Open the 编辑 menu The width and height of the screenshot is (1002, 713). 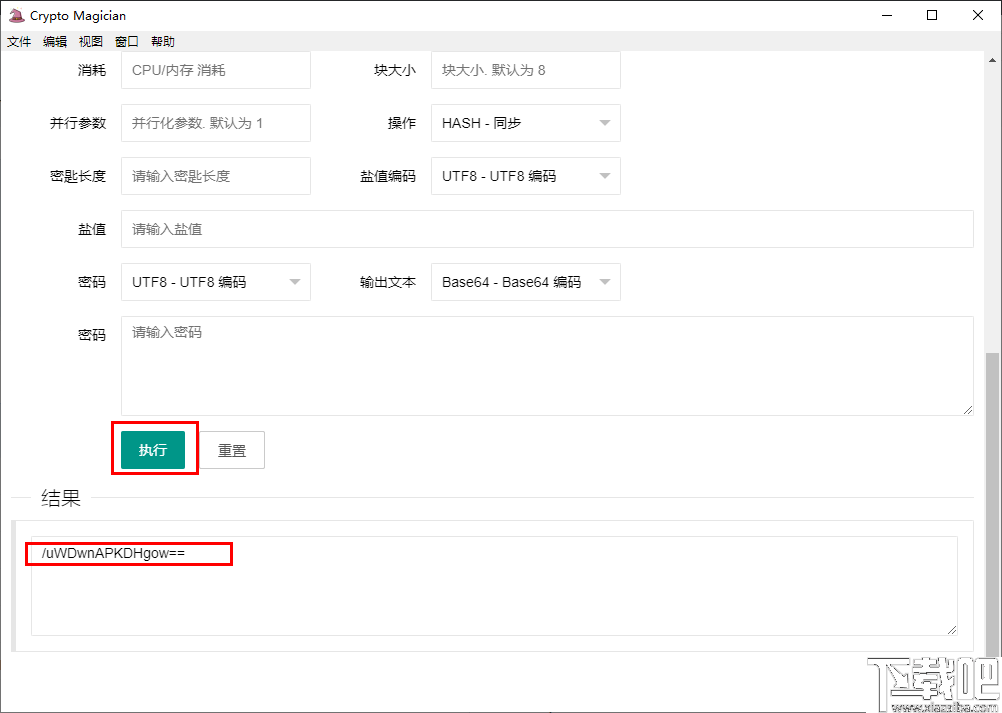tap(54, 41)
